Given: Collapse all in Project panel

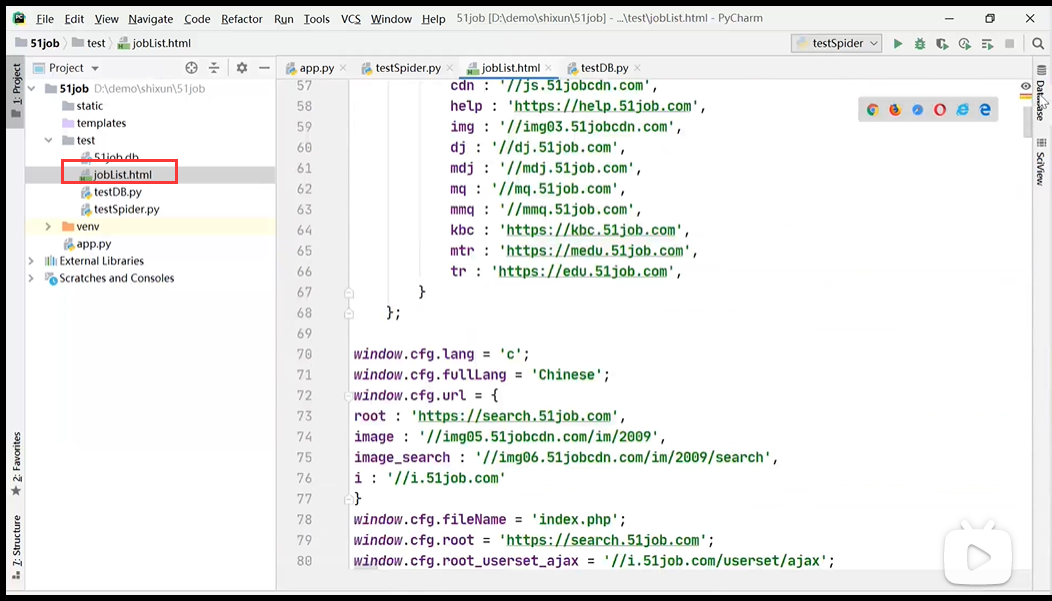Looking at the screenshot, I should coord(214,68).
